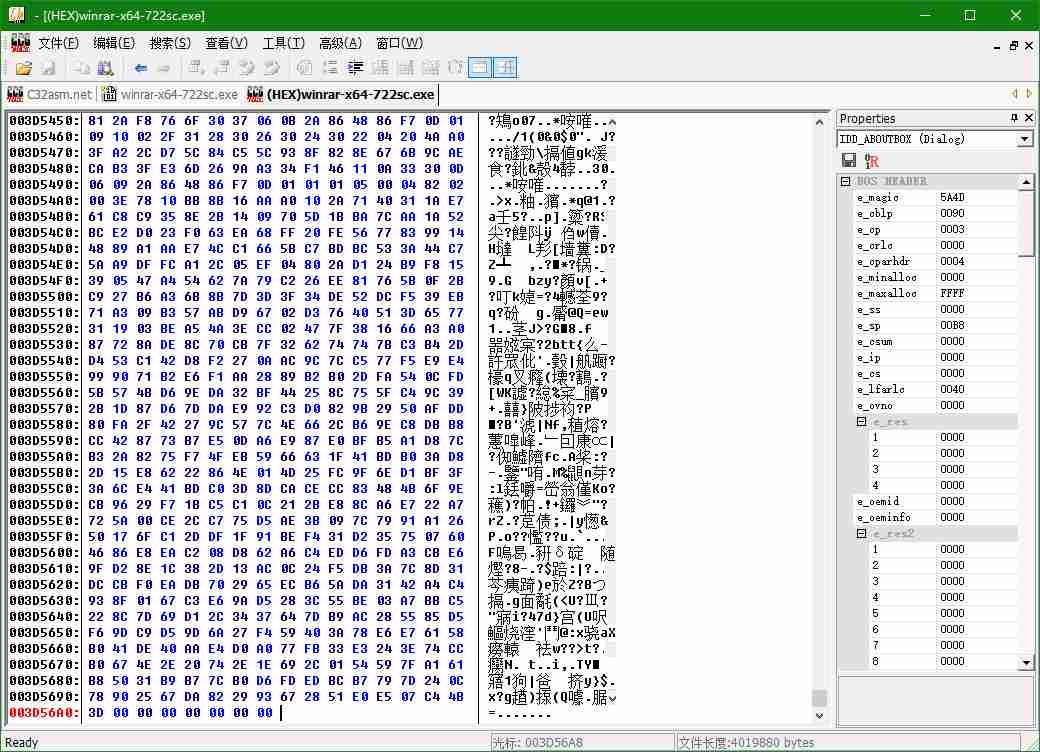The height and width of the screenshot is (752, 1040).
Task: Select the e_csum property row
Action: [x=935, y=342]
